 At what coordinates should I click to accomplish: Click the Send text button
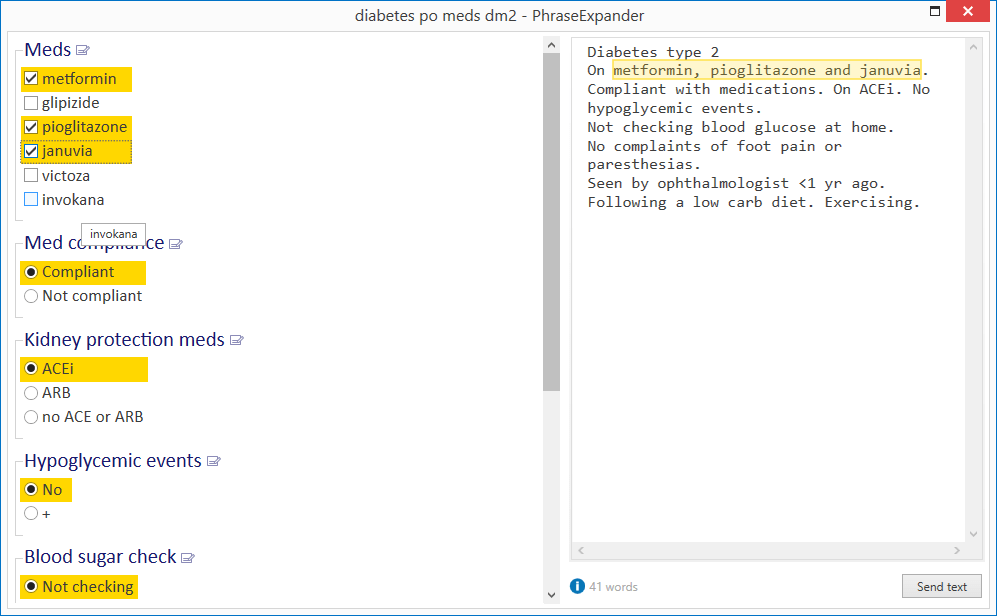[941, 586]
